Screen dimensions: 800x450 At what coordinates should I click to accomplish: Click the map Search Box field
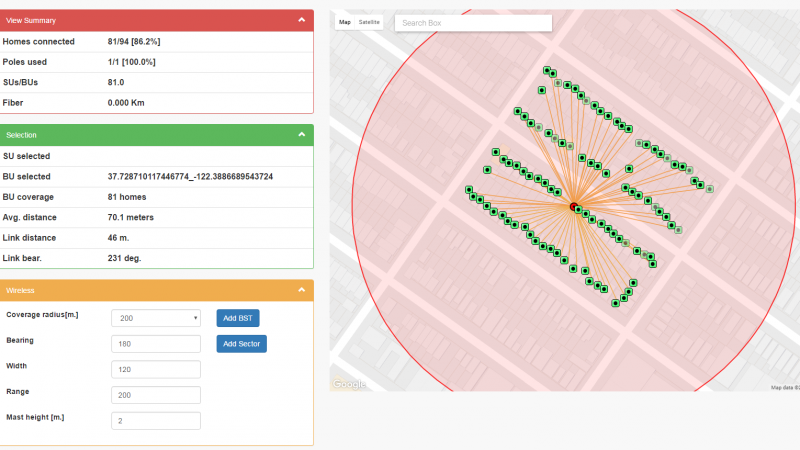pos(473,22)
